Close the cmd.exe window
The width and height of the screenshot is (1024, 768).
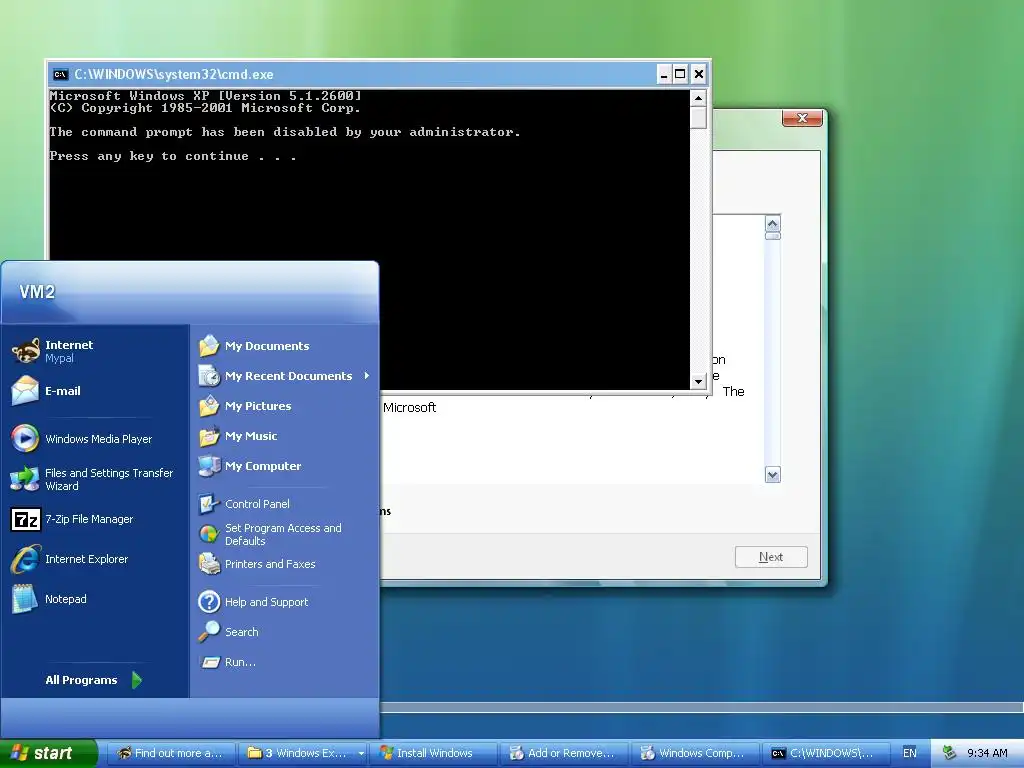[699, 74]
